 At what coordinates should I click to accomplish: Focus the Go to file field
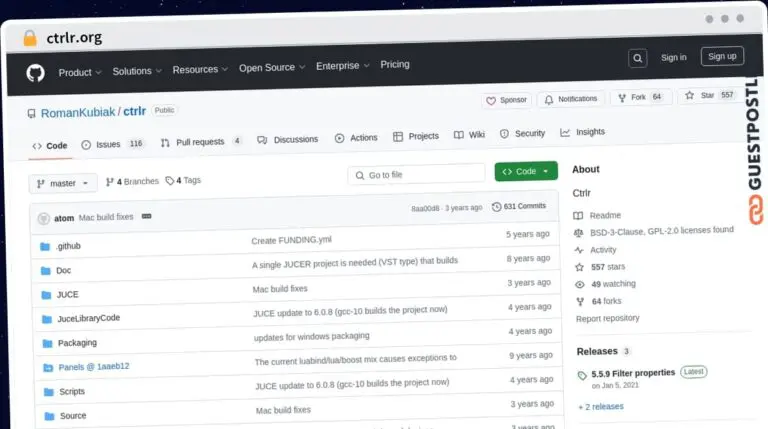click(416, 174)
